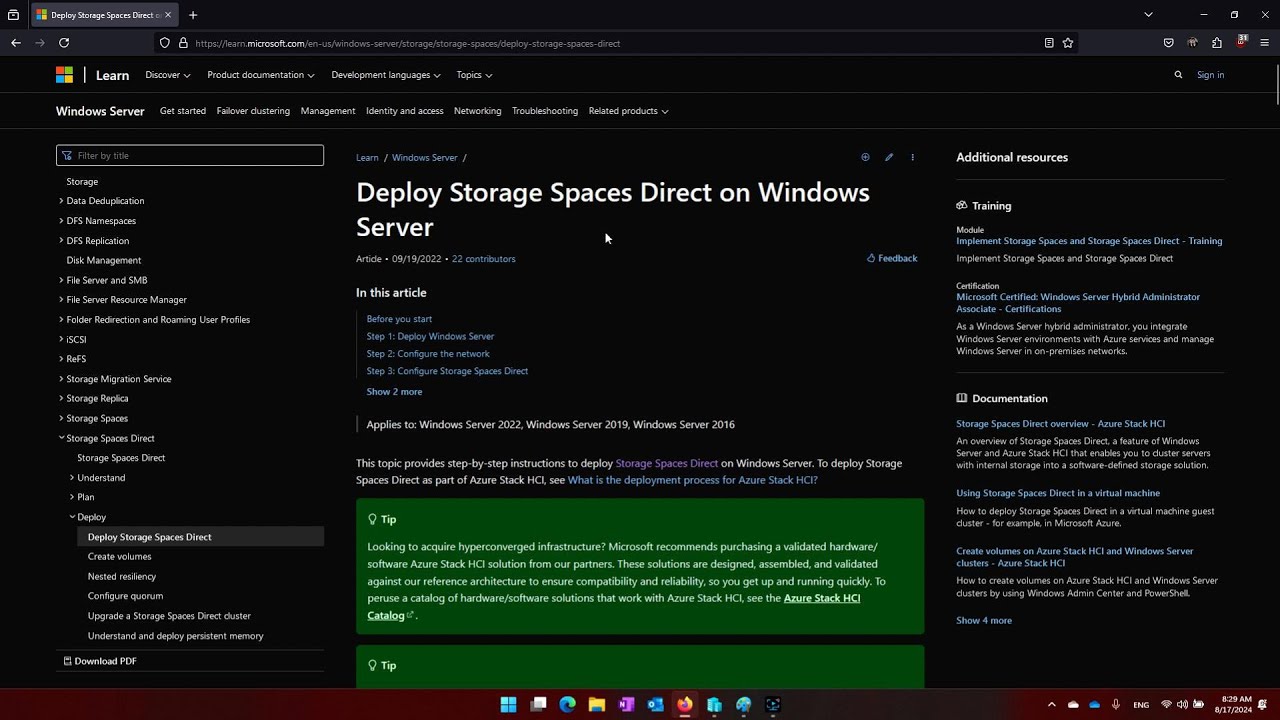Open Using Storage Spaces Direct in a virtual machine
This screenshot has width=1280, height=720.
(x=1058, y=493)
